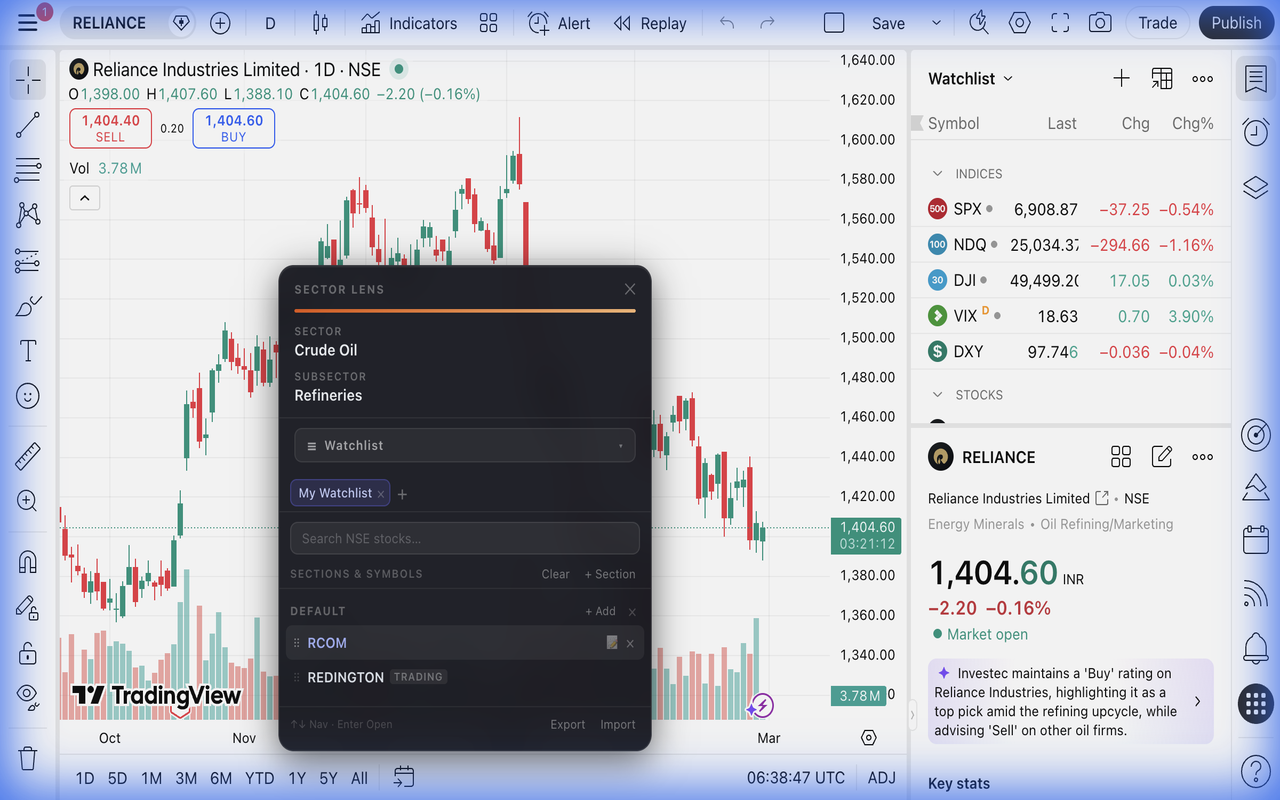
Task: Open the forecasting and measurement tools
Action: click(x=28, y=261)
